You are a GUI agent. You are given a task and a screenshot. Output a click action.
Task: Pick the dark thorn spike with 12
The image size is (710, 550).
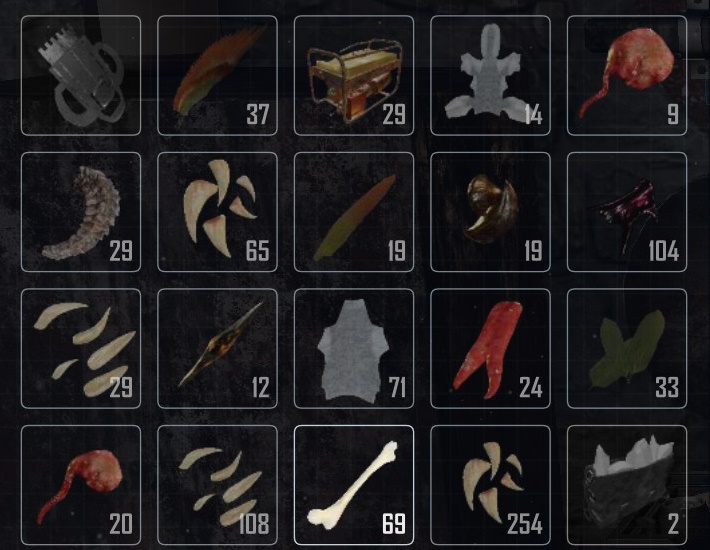[x=217, y=349]
